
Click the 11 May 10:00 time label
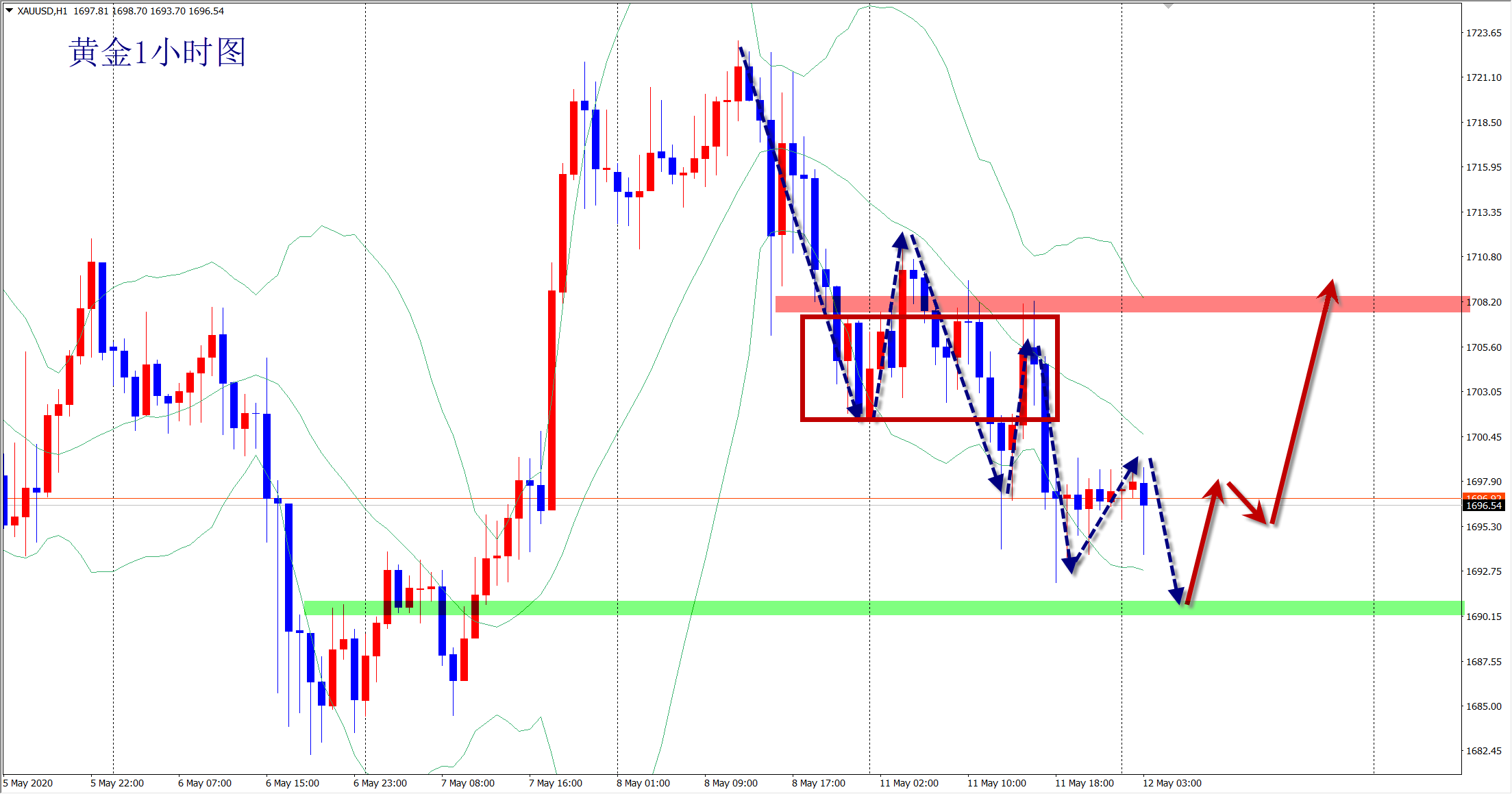pyautogui.click(x=997, y=783)
